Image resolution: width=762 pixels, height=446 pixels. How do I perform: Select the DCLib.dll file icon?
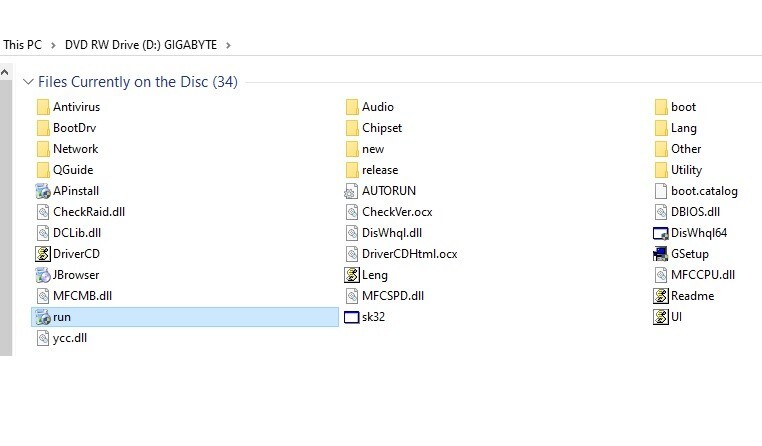(43, 233)
